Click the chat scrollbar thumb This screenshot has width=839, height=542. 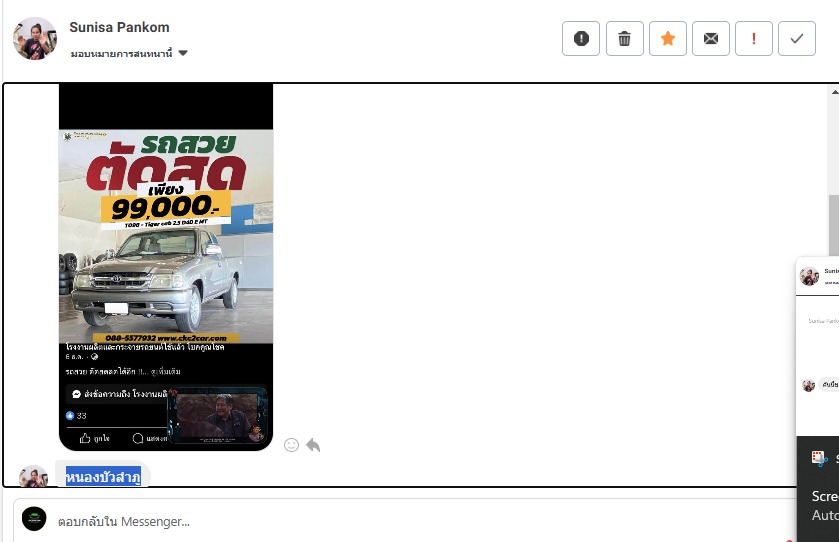(834, 227)
